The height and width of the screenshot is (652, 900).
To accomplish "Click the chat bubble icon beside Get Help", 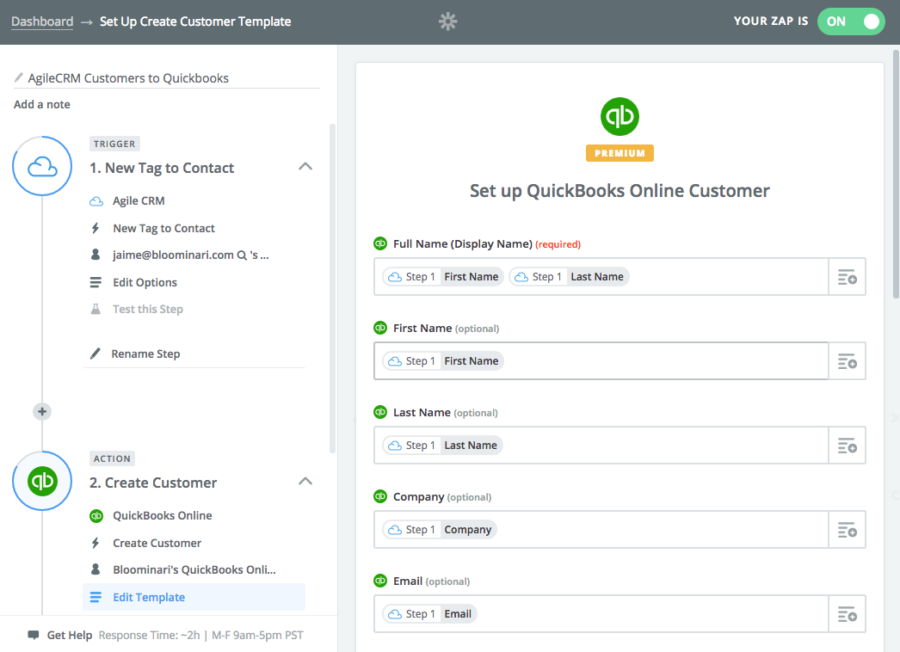I will click(x=33, y=635).
